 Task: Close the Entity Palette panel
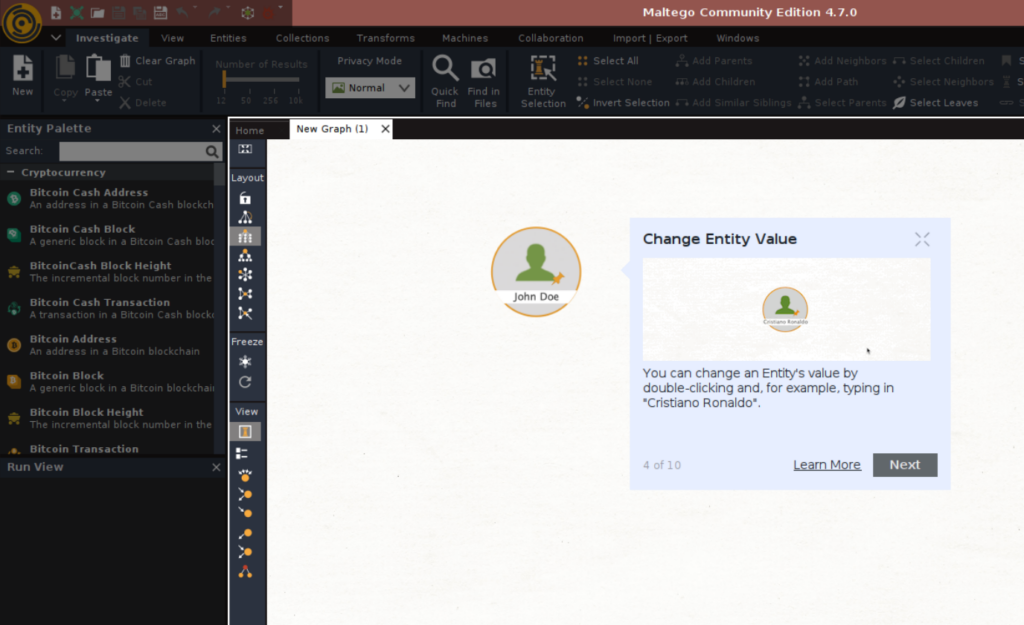(x=216, y=129)
